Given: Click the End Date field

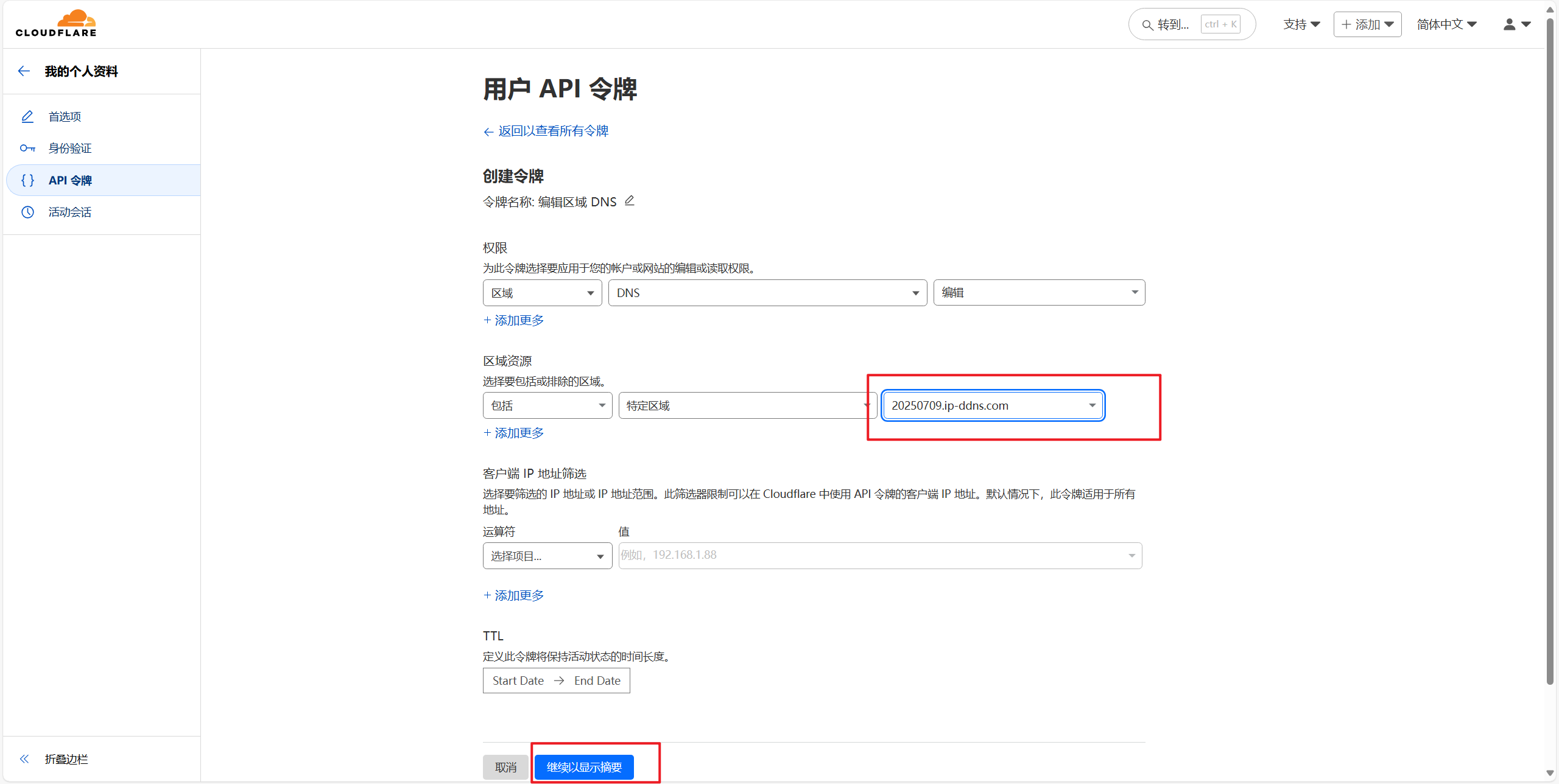Looking at the screenshot, I should tap(597, 681).
